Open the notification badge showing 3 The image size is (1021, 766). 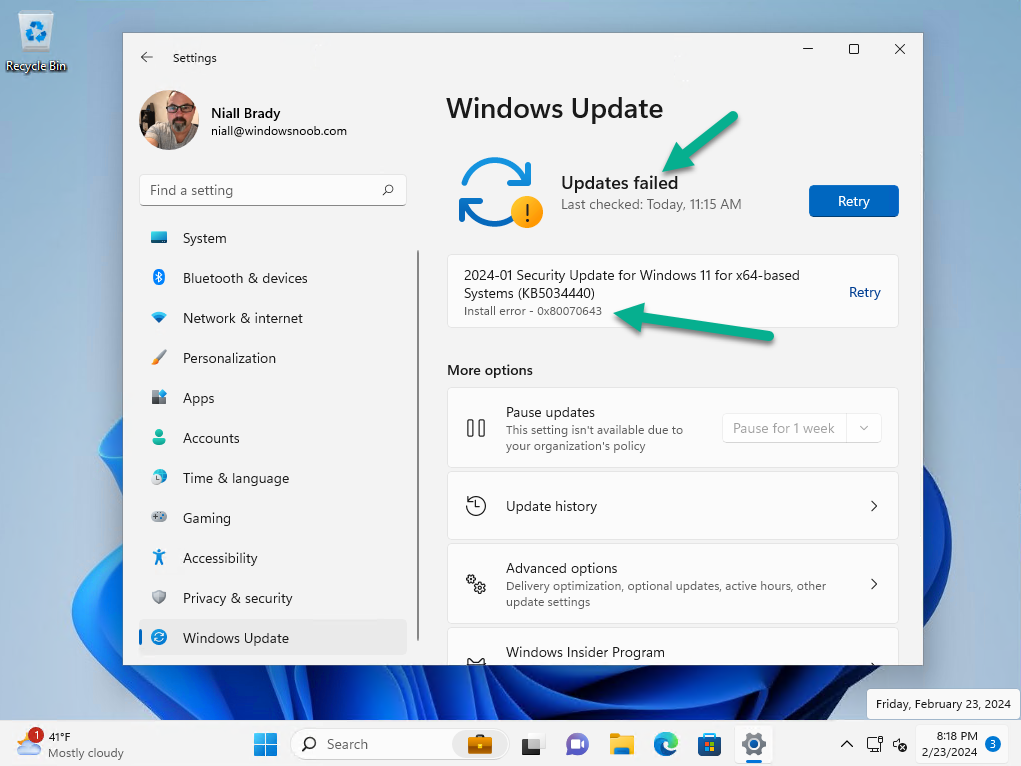tap(992, 744)
